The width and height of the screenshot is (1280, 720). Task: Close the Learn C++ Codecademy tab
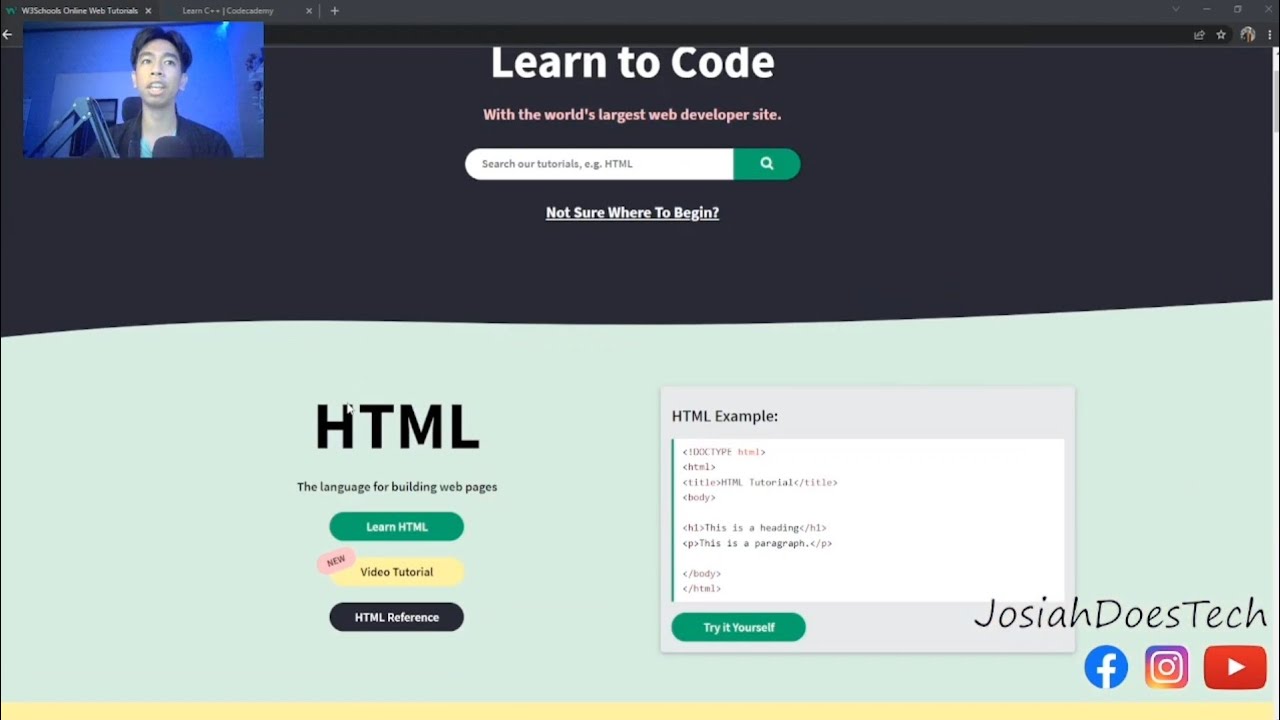point(309,11)
